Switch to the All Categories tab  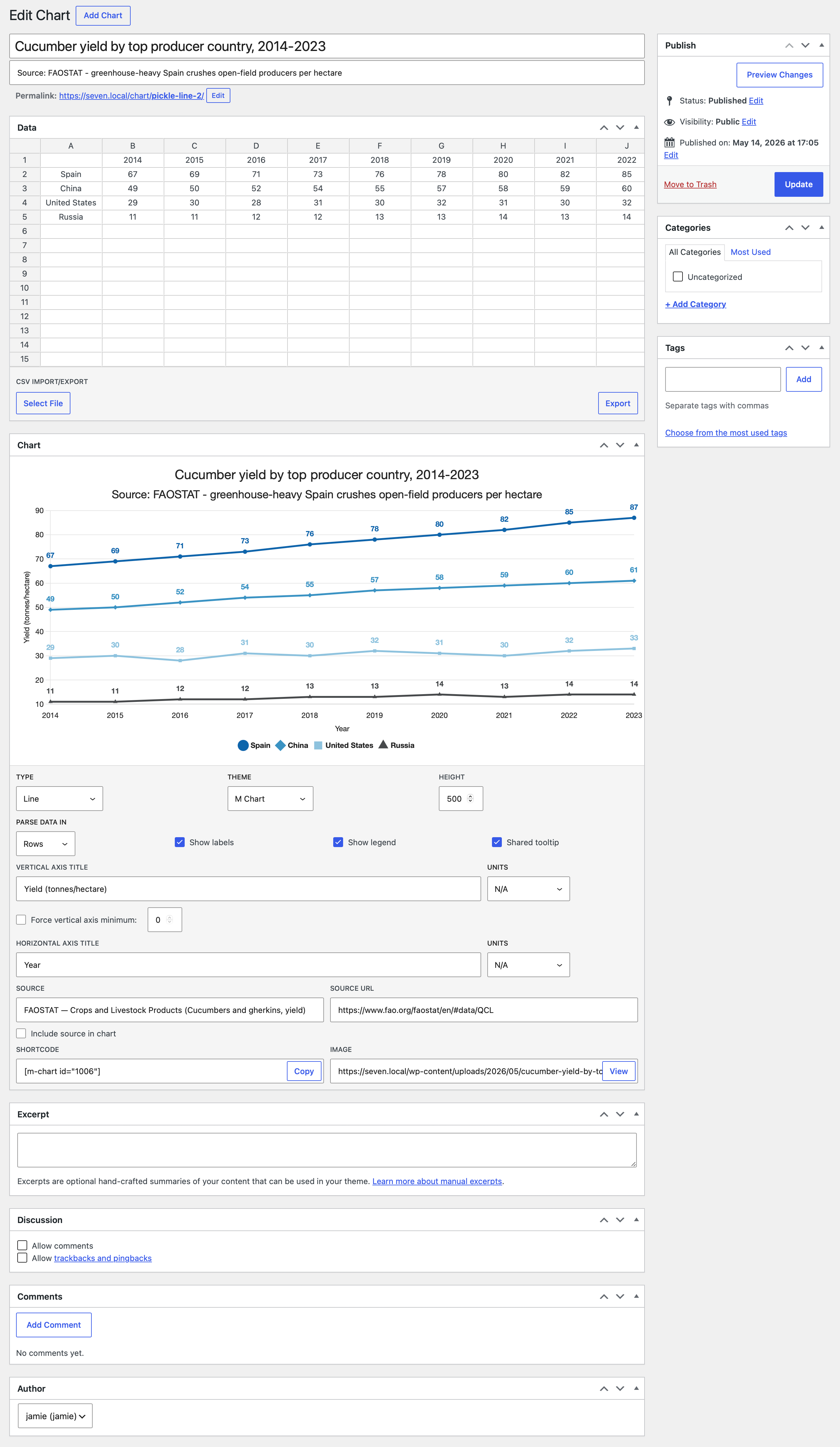point(694,252)
